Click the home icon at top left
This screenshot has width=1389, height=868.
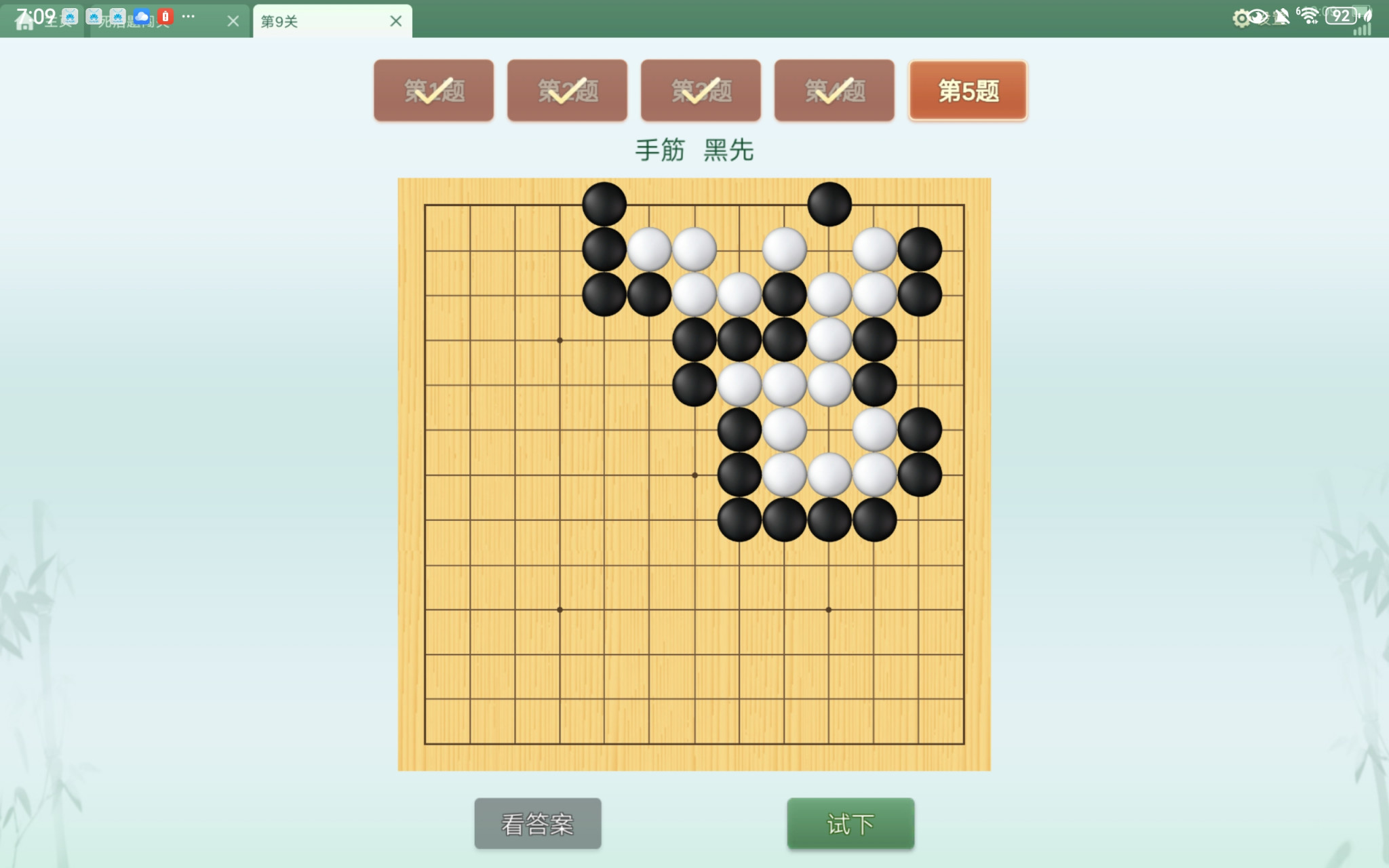[24, 22]
